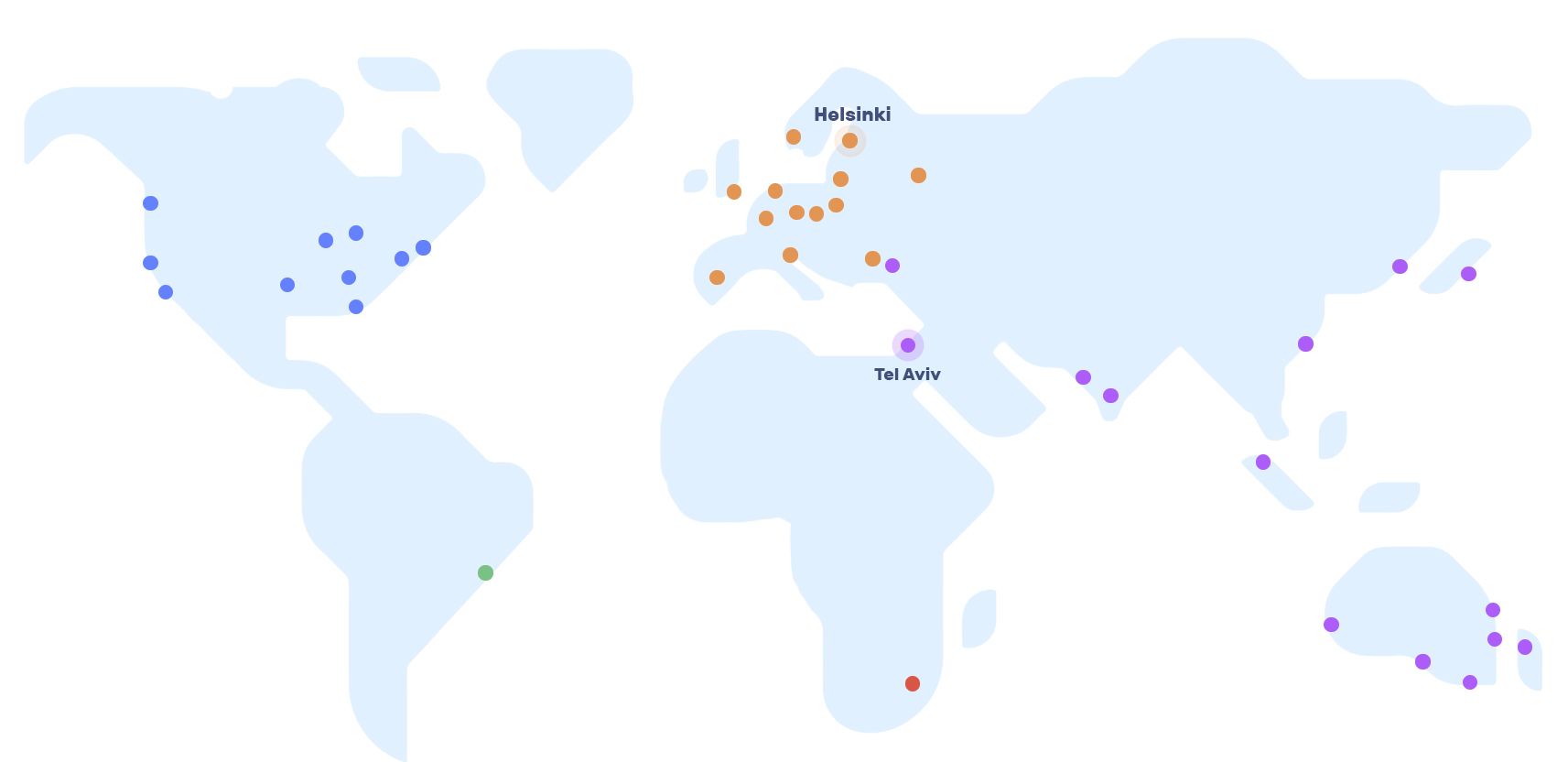Select the orange dot on the Iberian Peninsula
The image size is (1568, 784).
click(717, 278)
